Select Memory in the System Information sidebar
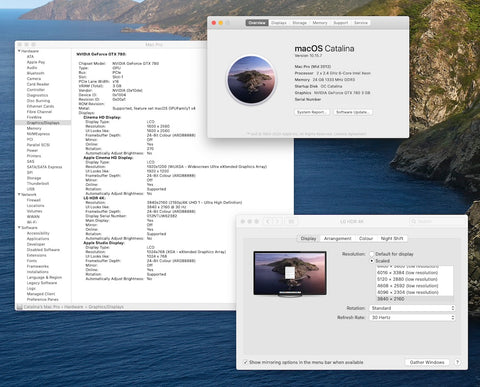Viewport: 480px width, 387px height. coord(34,128)
